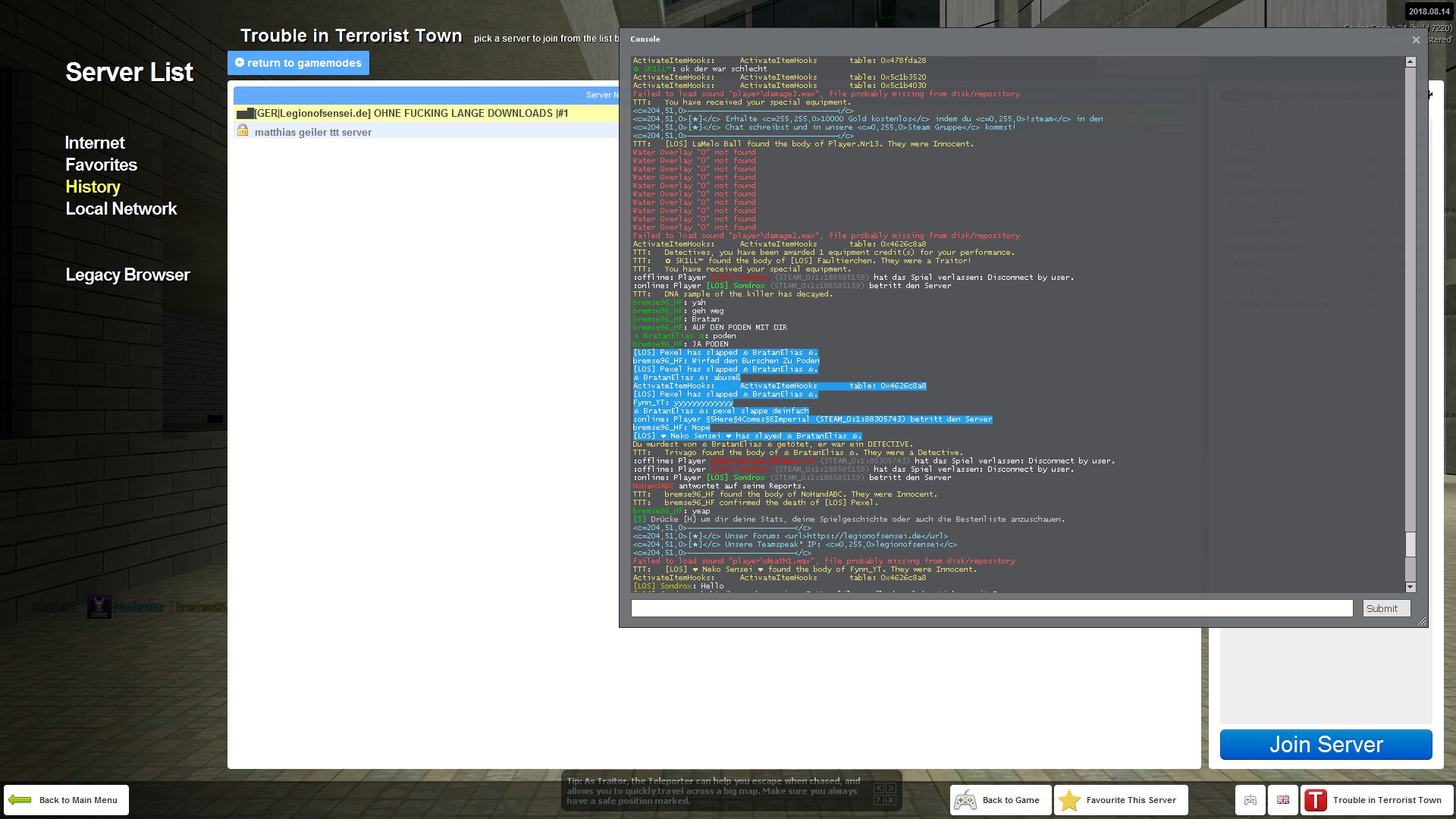Open the Trouble in Terrorist Town gamemode selector

coord(1377,800)
